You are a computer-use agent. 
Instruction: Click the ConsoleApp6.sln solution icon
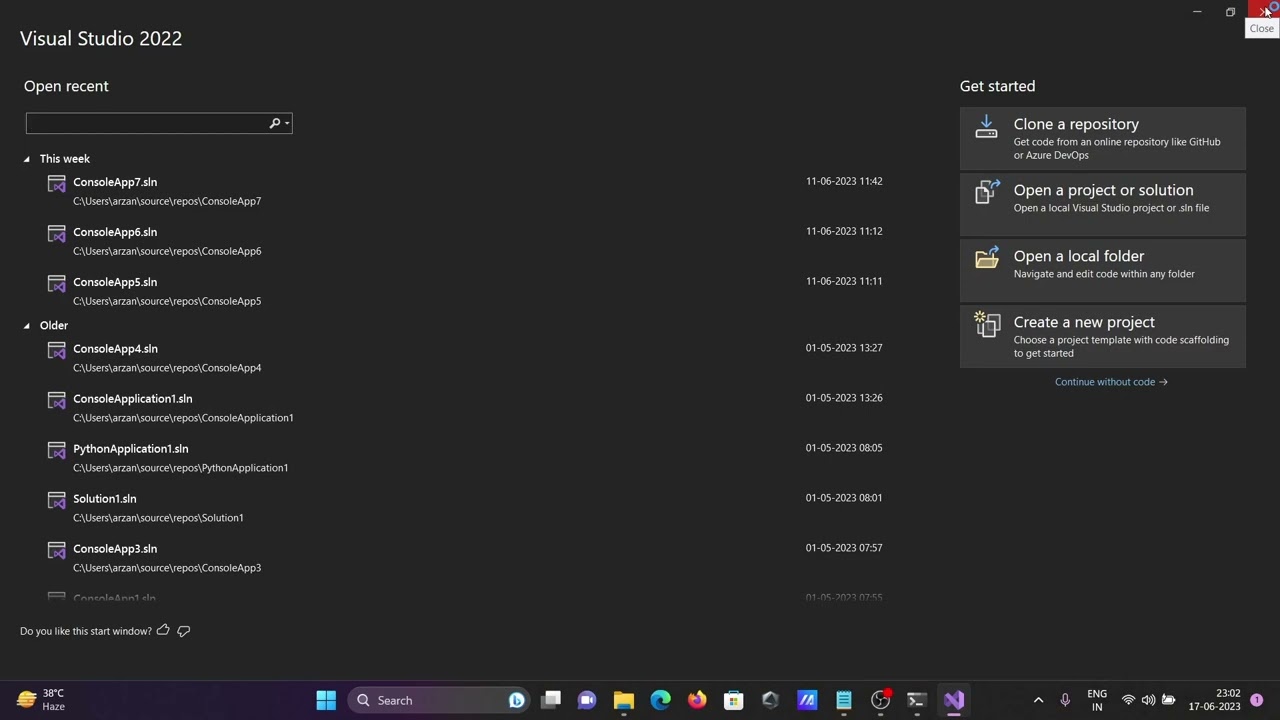pos(56,234)
